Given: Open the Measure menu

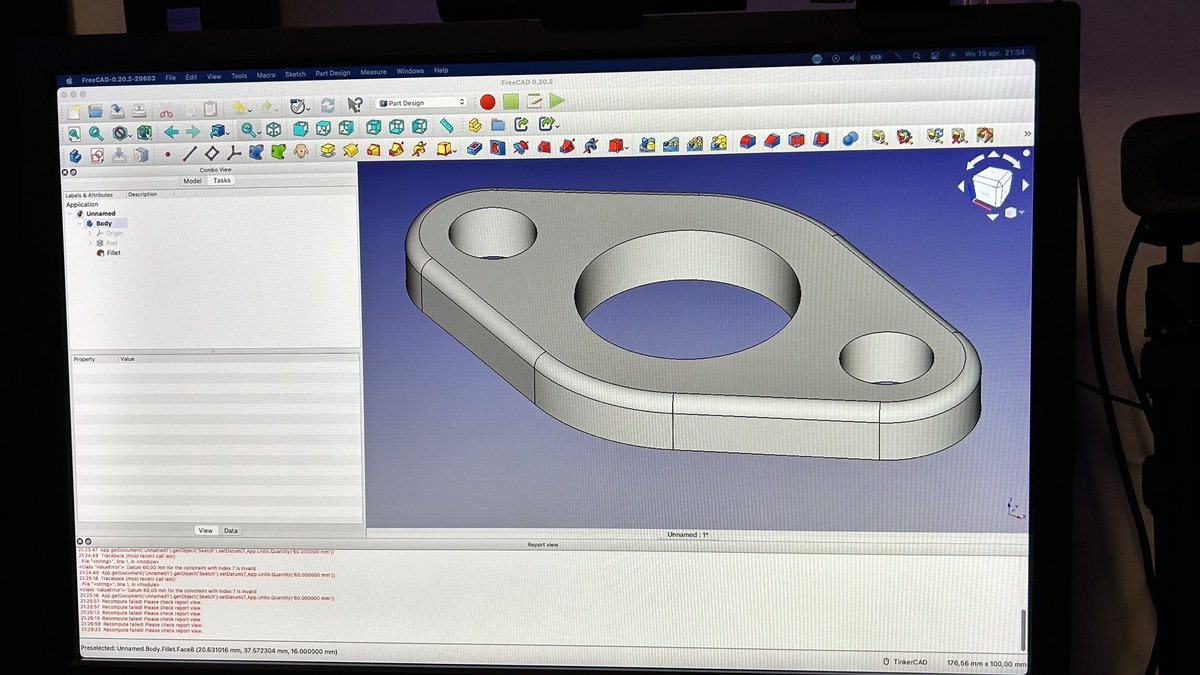Looking at the screenshot, I should (373, 73).
